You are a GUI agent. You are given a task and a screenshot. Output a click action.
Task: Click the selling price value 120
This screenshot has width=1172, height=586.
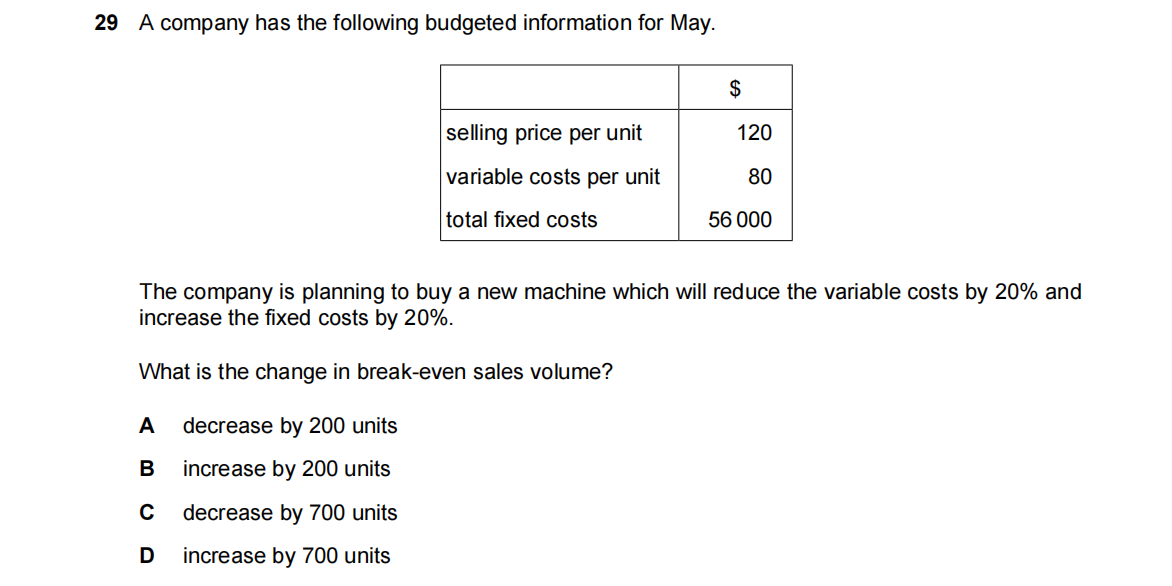[754, 133]
